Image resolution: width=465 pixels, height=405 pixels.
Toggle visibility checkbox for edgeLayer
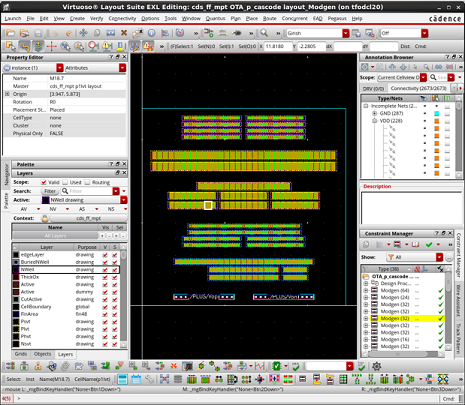[x=105, y=255]
